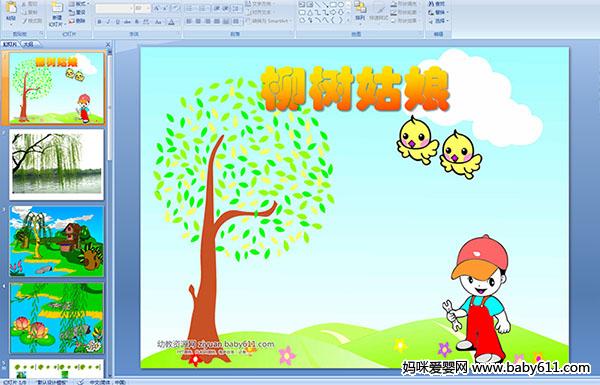Toggle Bold formatting in the font group
600x385 pixels.
tap(99, 22)
